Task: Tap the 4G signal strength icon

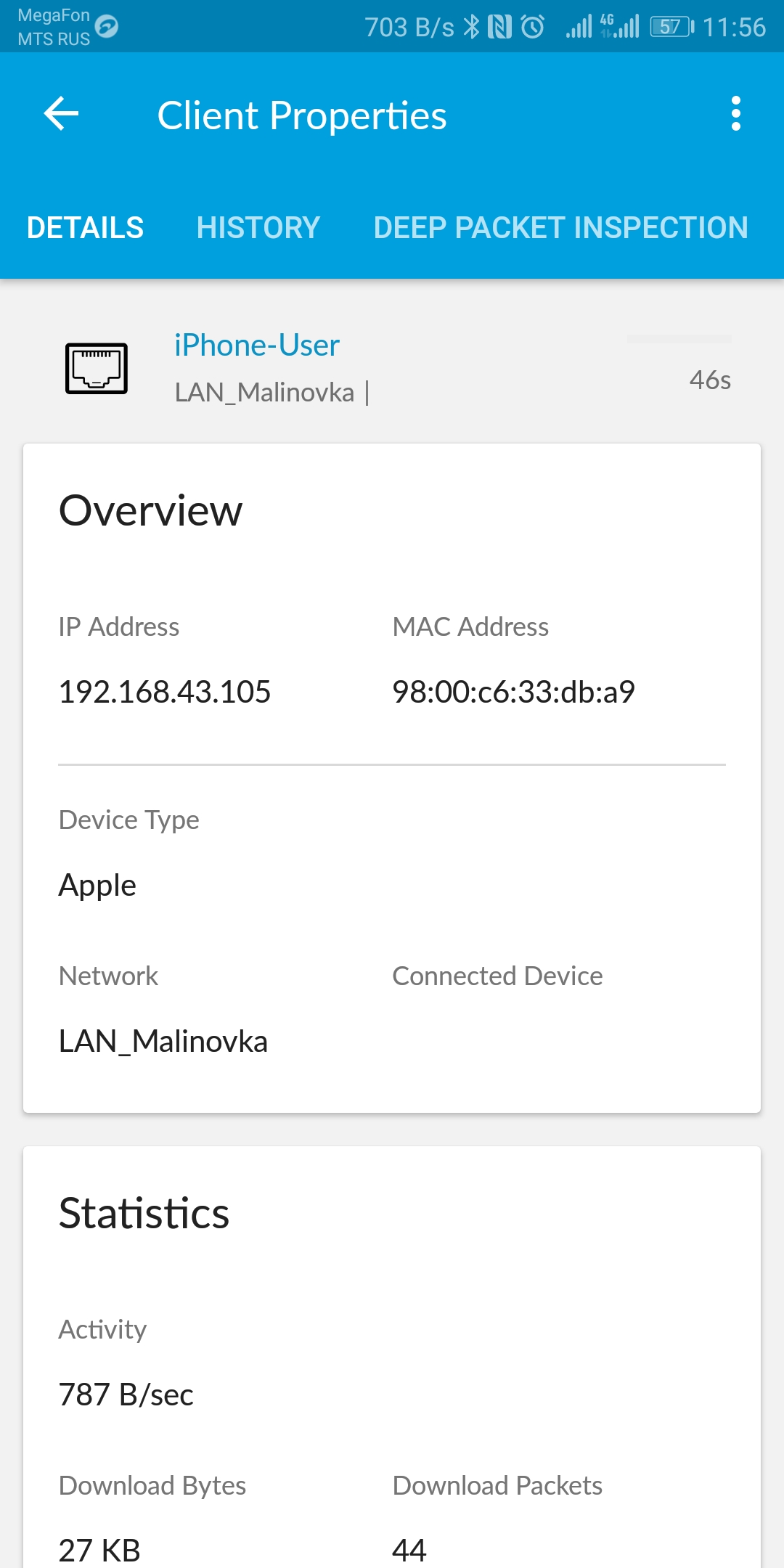Action: pos(619,26)
